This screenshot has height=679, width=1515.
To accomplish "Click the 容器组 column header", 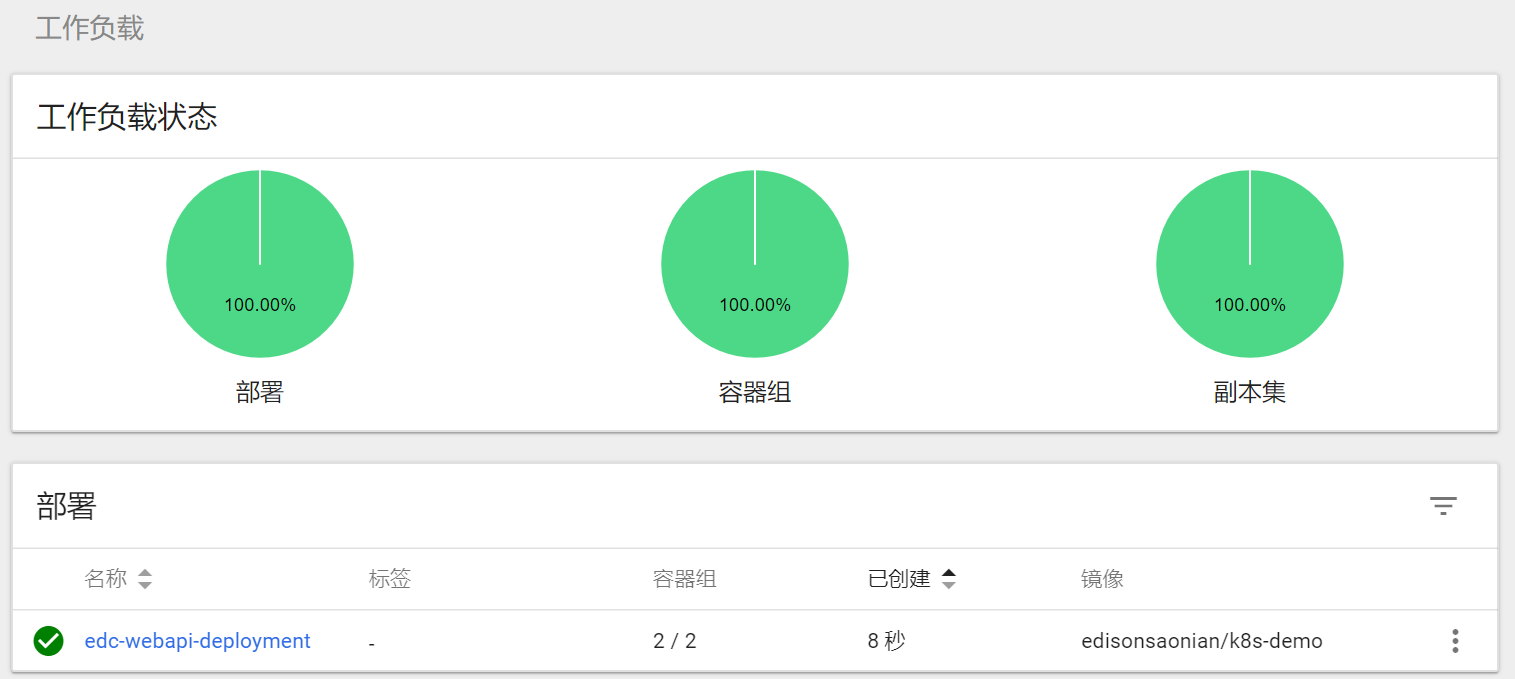I will [x=685, y=579].
